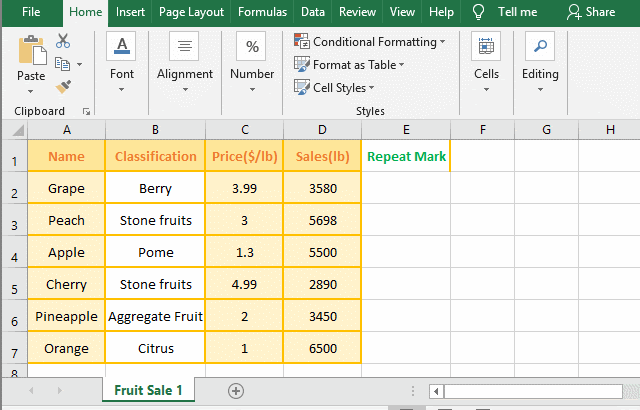
Task: Go to previous sheet arrow
Action: pyautogui.click(x=31, y=390)
